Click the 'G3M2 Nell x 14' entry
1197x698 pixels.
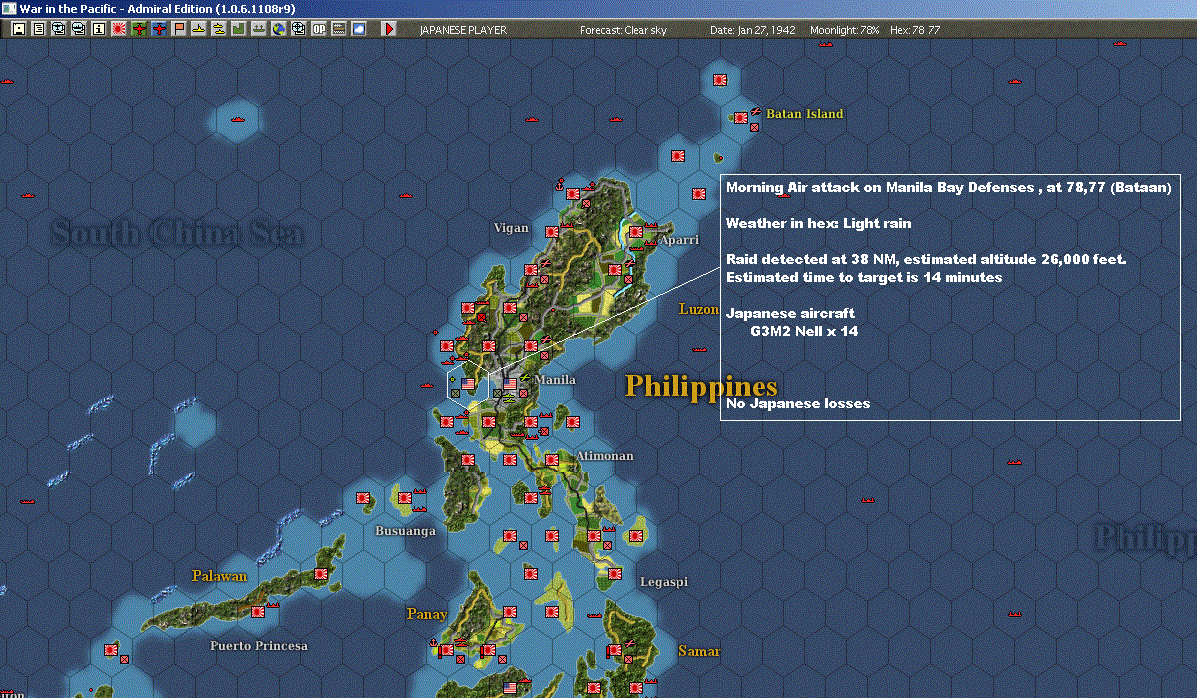coord(804,331)
